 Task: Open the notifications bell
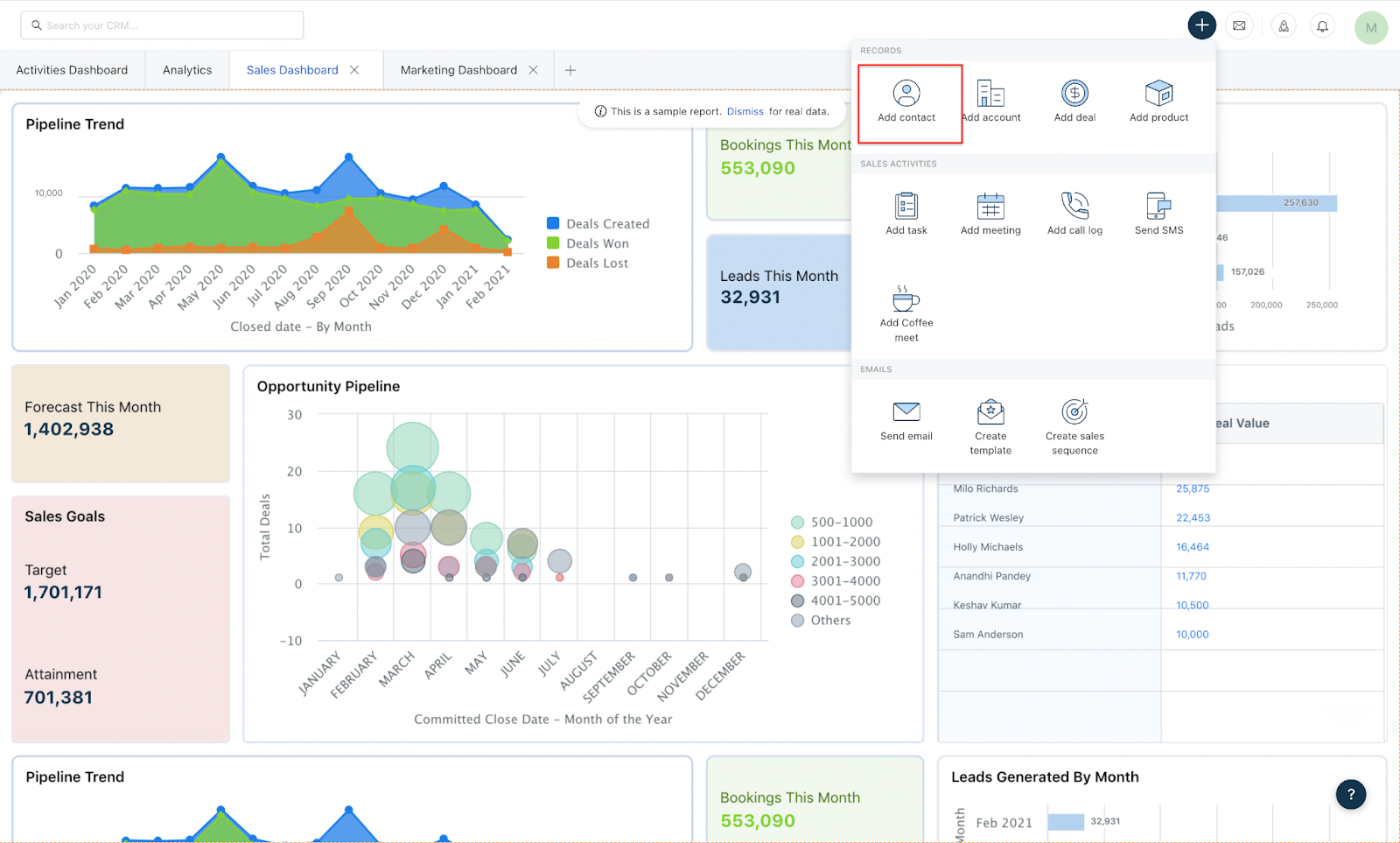(1322, 26)
